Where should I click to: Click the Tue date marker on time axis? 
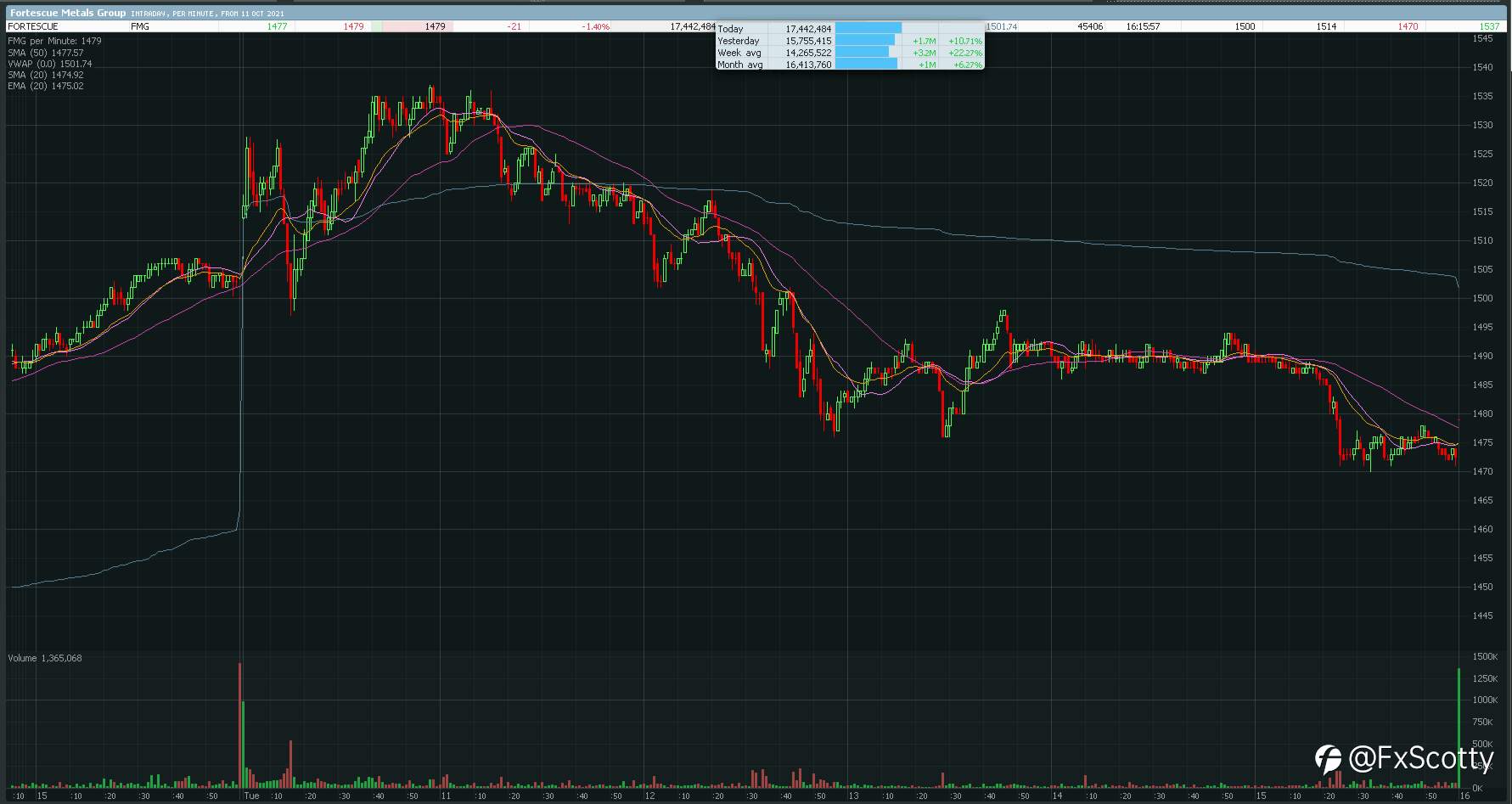click(x=250, y=796)
